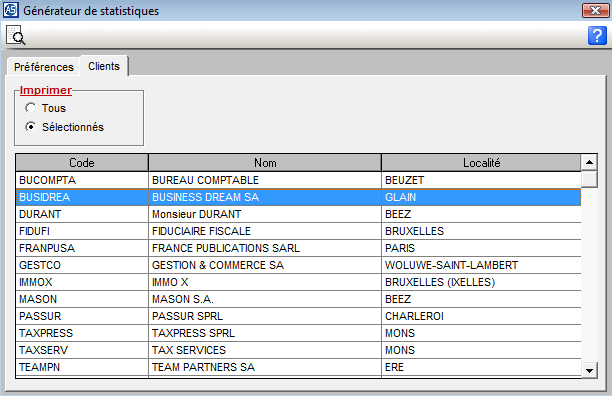Image resolution: width=612 pixels, height=396 pixels.
Task: Click the CHARLEROI locality cell
Action: 481,316
